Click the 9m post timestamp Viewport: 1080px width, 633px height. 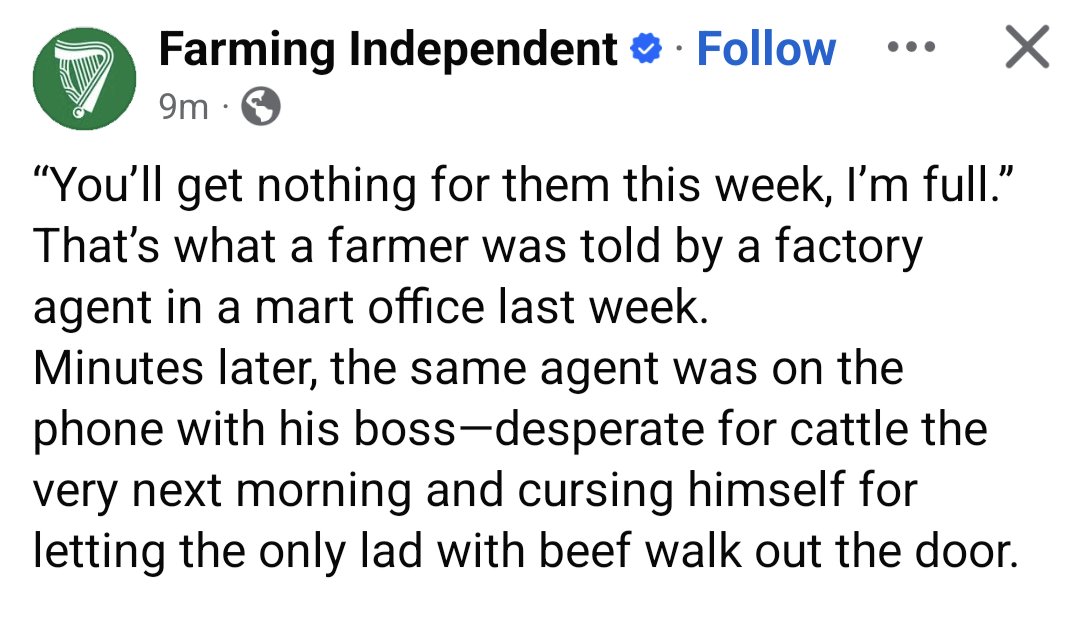pos(184,106)
